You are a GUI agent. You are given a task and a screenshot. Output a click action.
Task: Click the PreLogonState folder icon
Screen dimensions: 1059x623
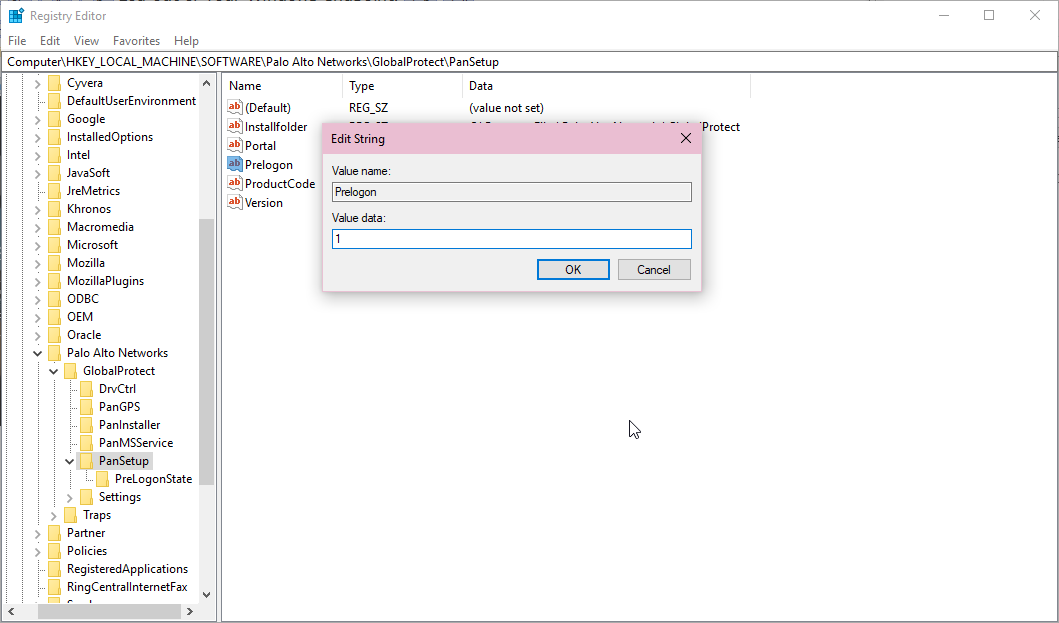tap(103, 479)
